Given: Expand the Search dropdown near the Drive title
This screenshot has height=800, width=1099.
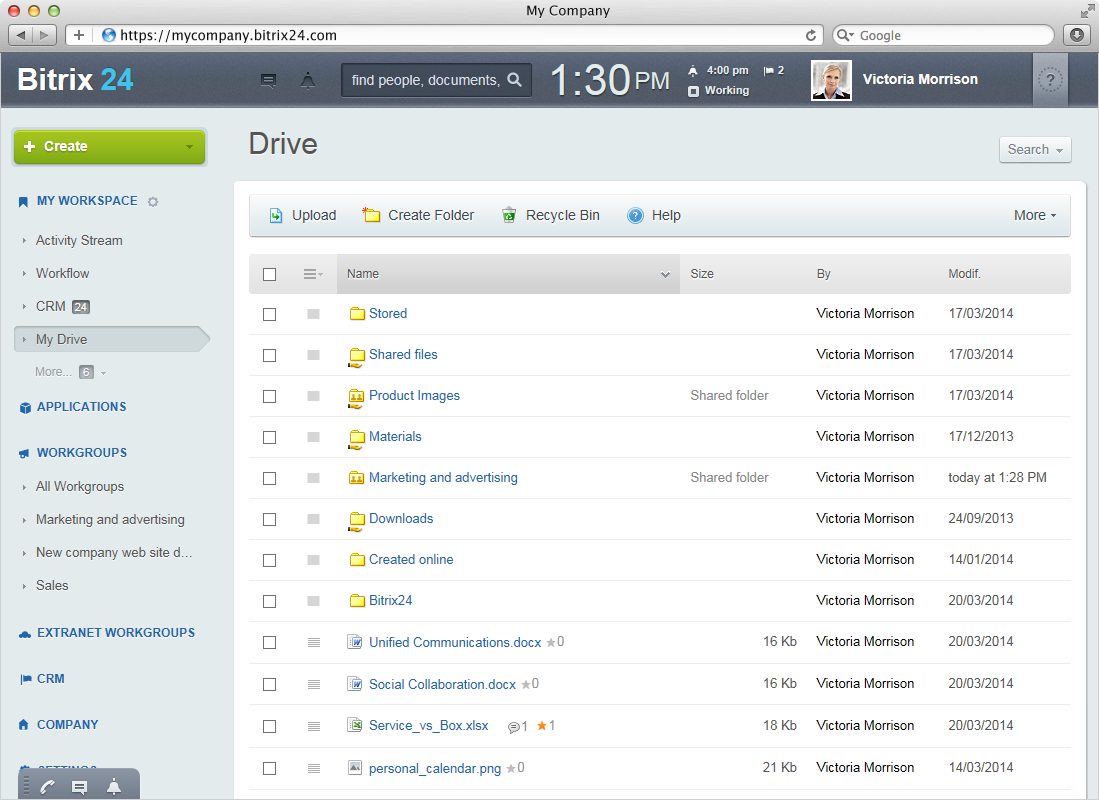Looking at the screenshot, I should click(1035, 149).
